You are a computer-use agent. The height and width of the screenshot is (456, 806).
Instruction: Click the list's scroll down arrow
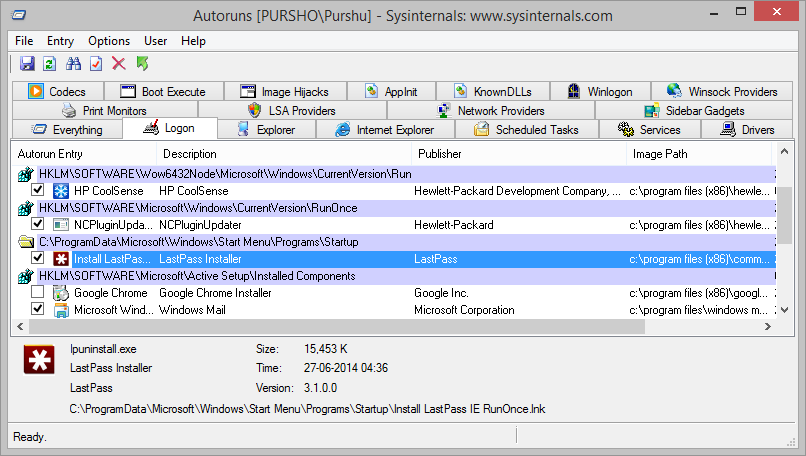[x=784, y=310]
